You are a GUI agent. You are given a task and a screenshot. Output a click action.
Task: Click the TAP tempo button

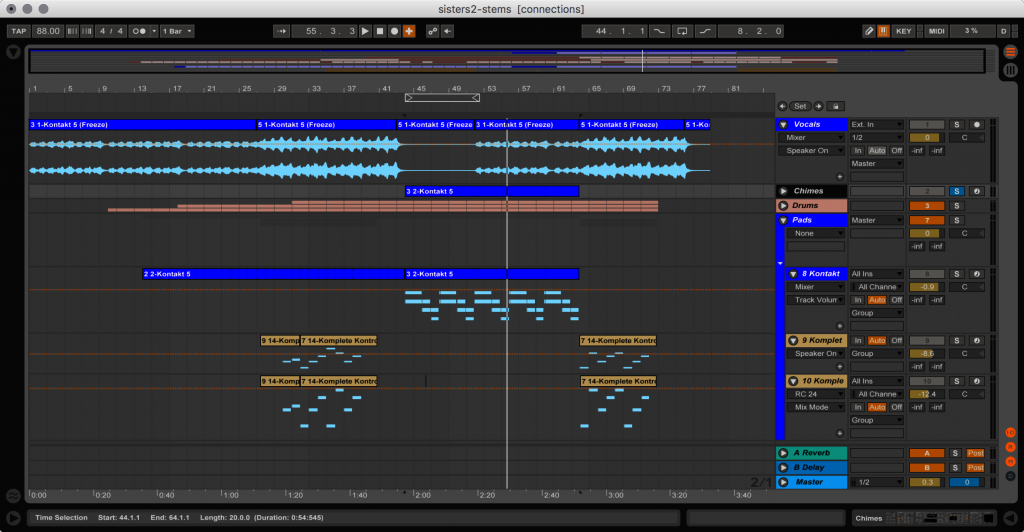tap(18, 31)
